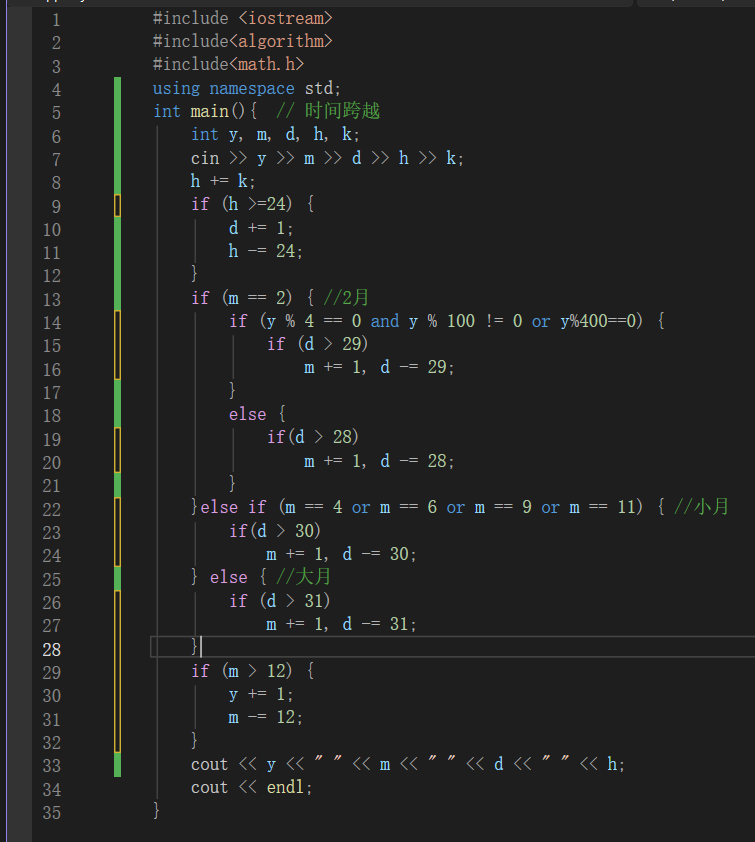Click line number 1 in the gutter

point(55,19)
